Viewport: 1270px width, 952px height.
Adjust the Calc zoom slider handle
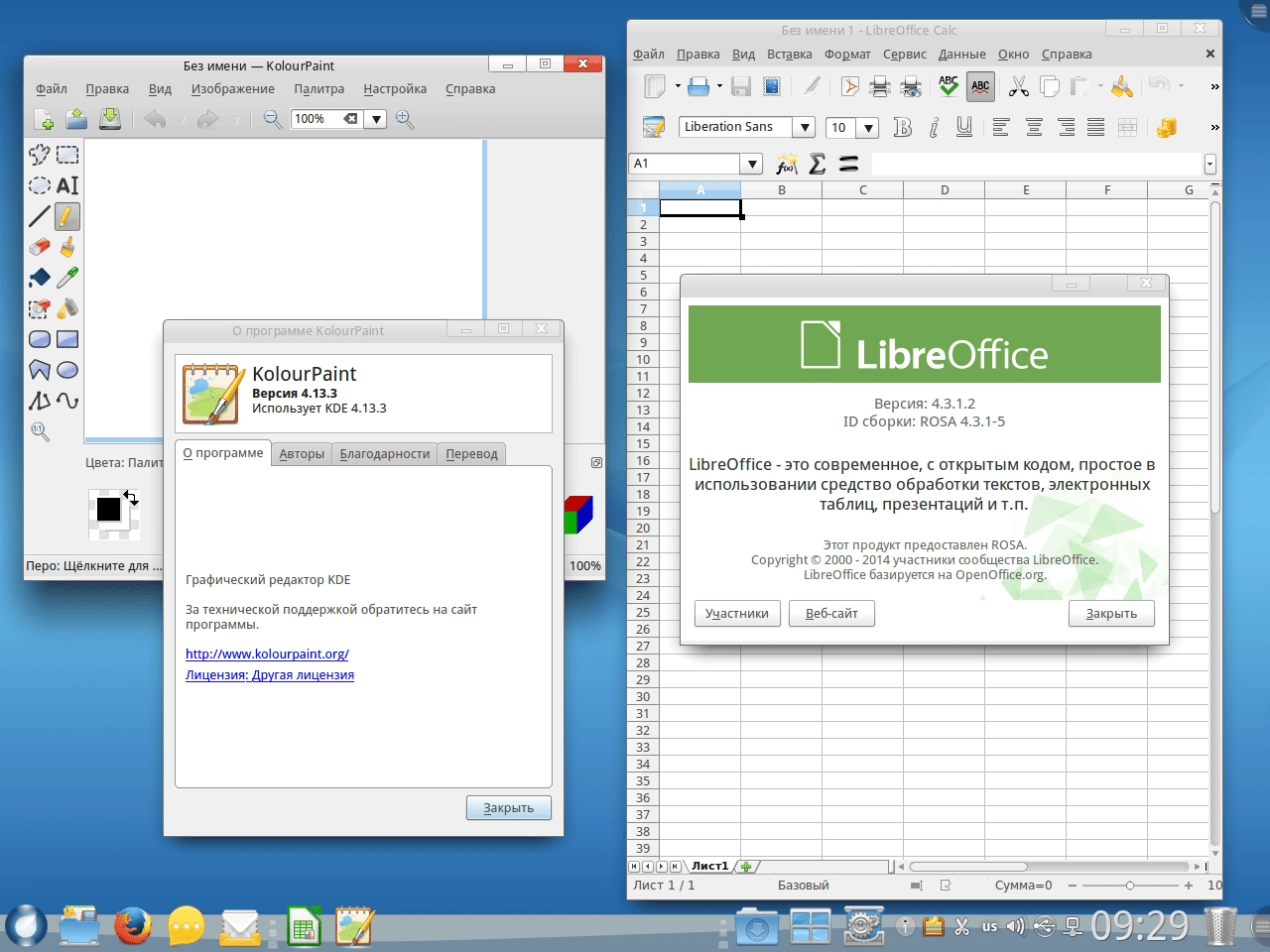point(1129,885)
